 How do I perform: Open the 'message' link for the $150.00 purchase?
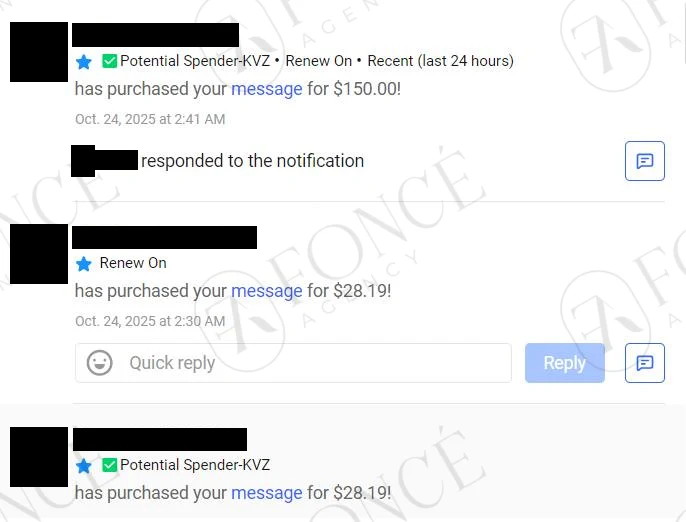coord(266,89)
